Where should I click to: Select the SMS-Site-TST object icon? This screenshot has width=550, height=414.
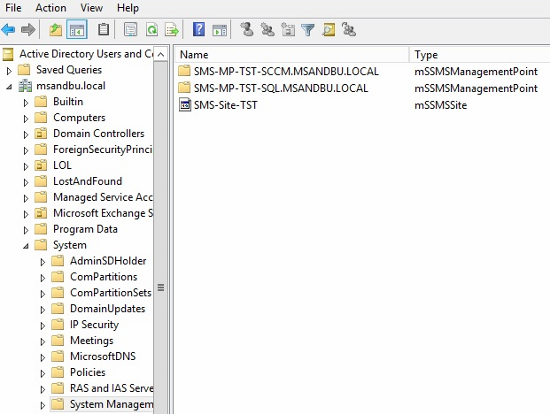coord(185,105)
